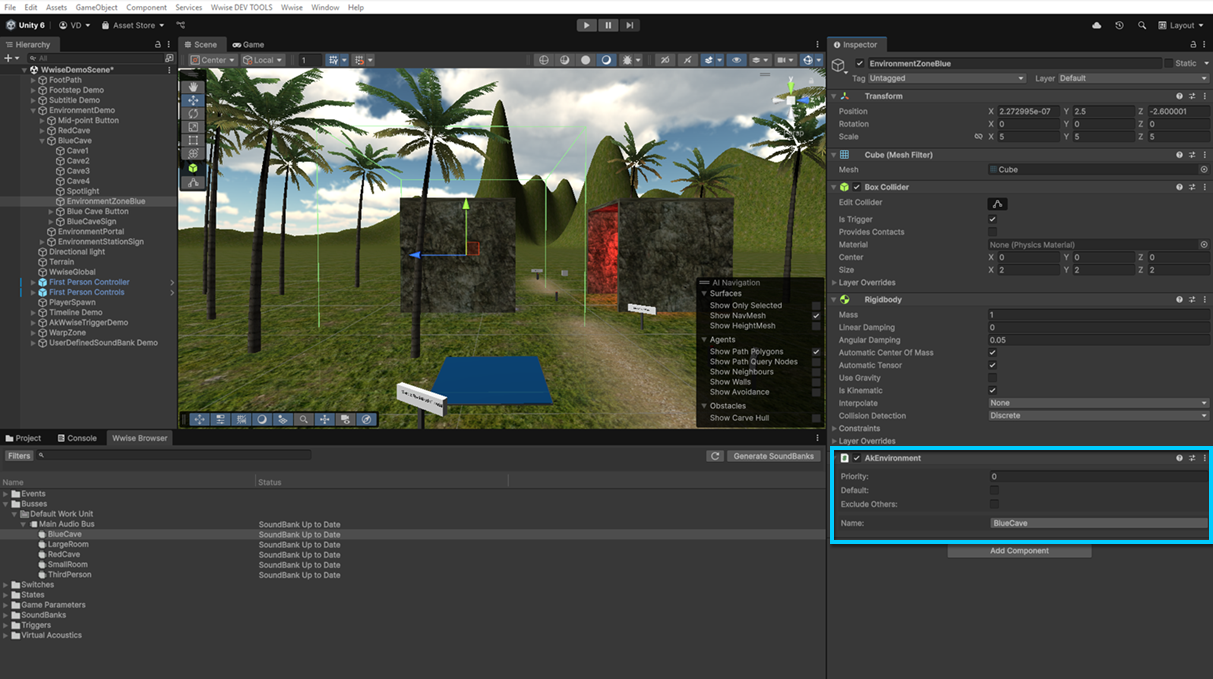The width and height of the screenshot is (1213, 679).
Task: Open the Undo History icon
Action: (x=1119, y=25)
